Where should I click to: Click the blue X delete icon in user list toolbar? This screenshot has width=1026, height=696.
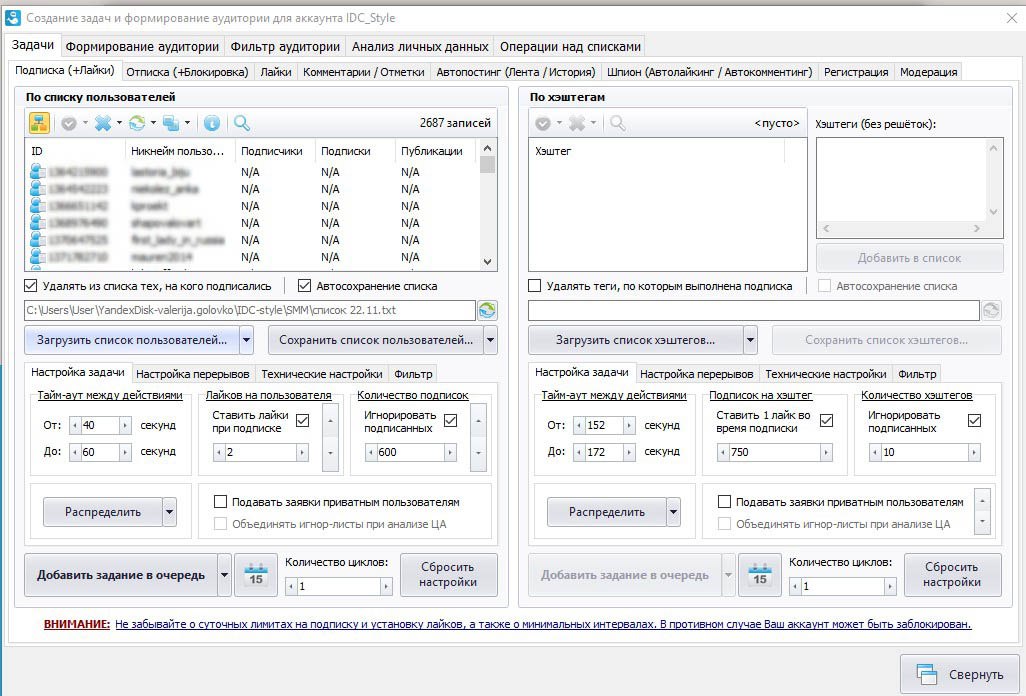(103, 122)
